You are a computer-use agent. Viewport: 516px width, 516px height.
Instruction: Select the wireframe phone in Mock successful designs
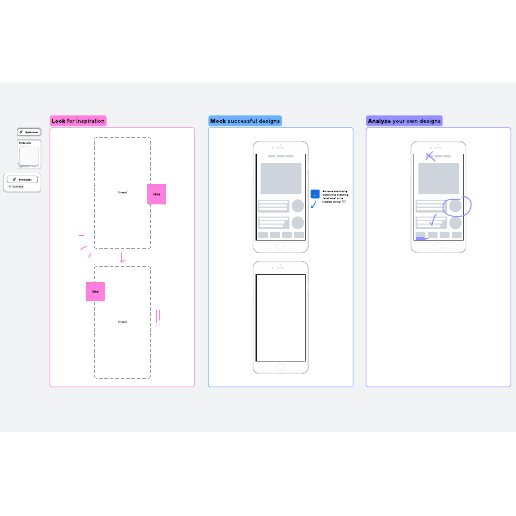[x=281, y=197]
